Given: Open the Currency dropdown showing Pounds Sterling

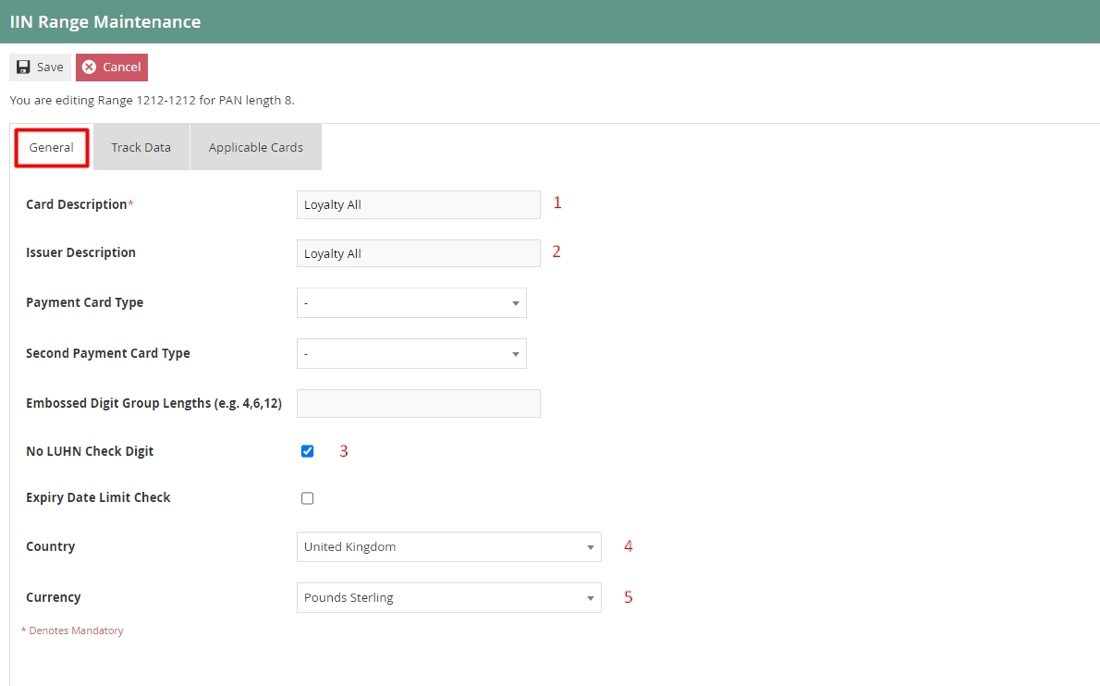Looking at the screenshot, I should [590, 597].
